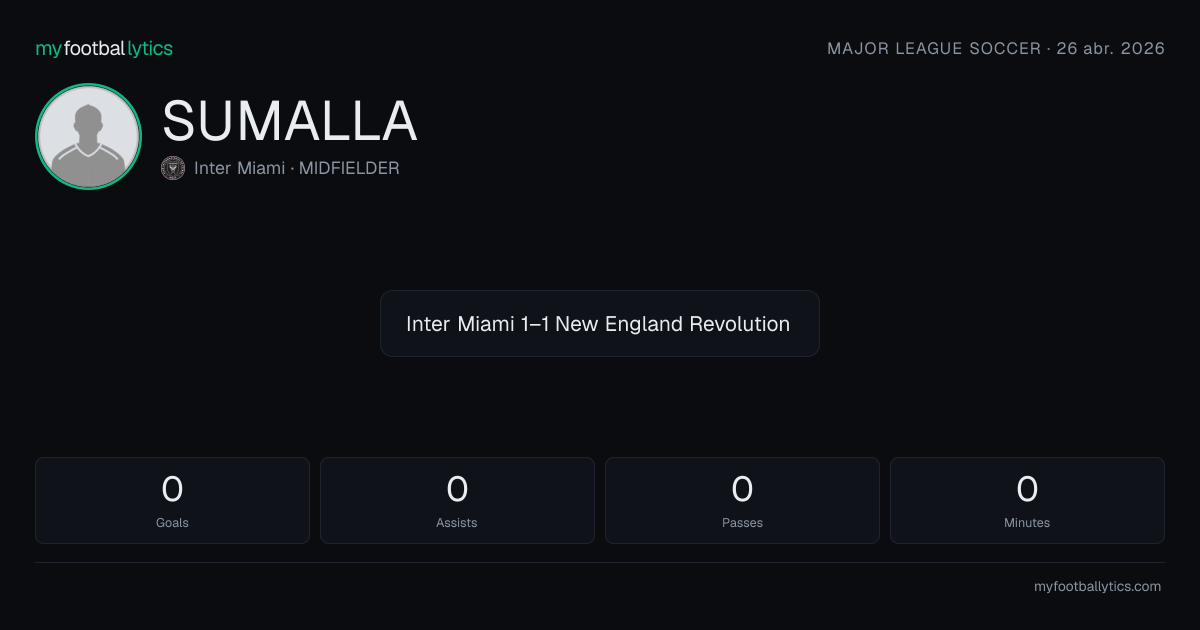Click the Inter Miami team name
The image size is (1200, 630).
click(x=239, y=168)
